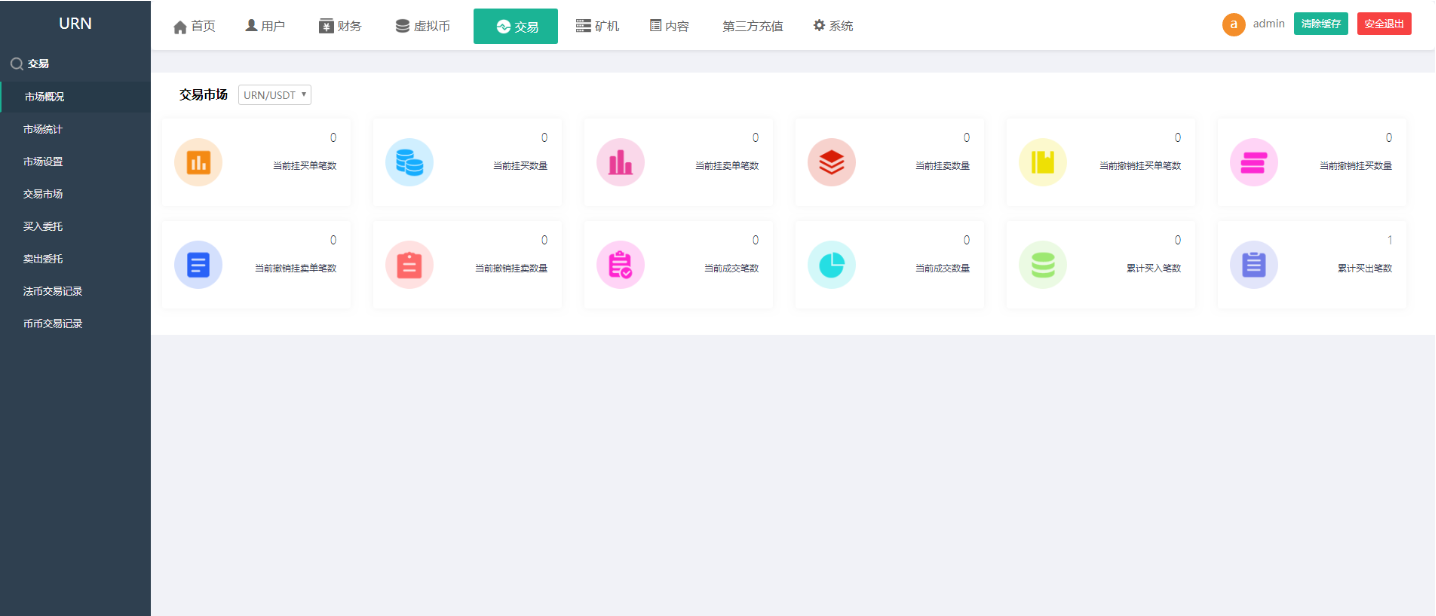Open 法币交易记录 in the sidebar

(x=52, y=291)
